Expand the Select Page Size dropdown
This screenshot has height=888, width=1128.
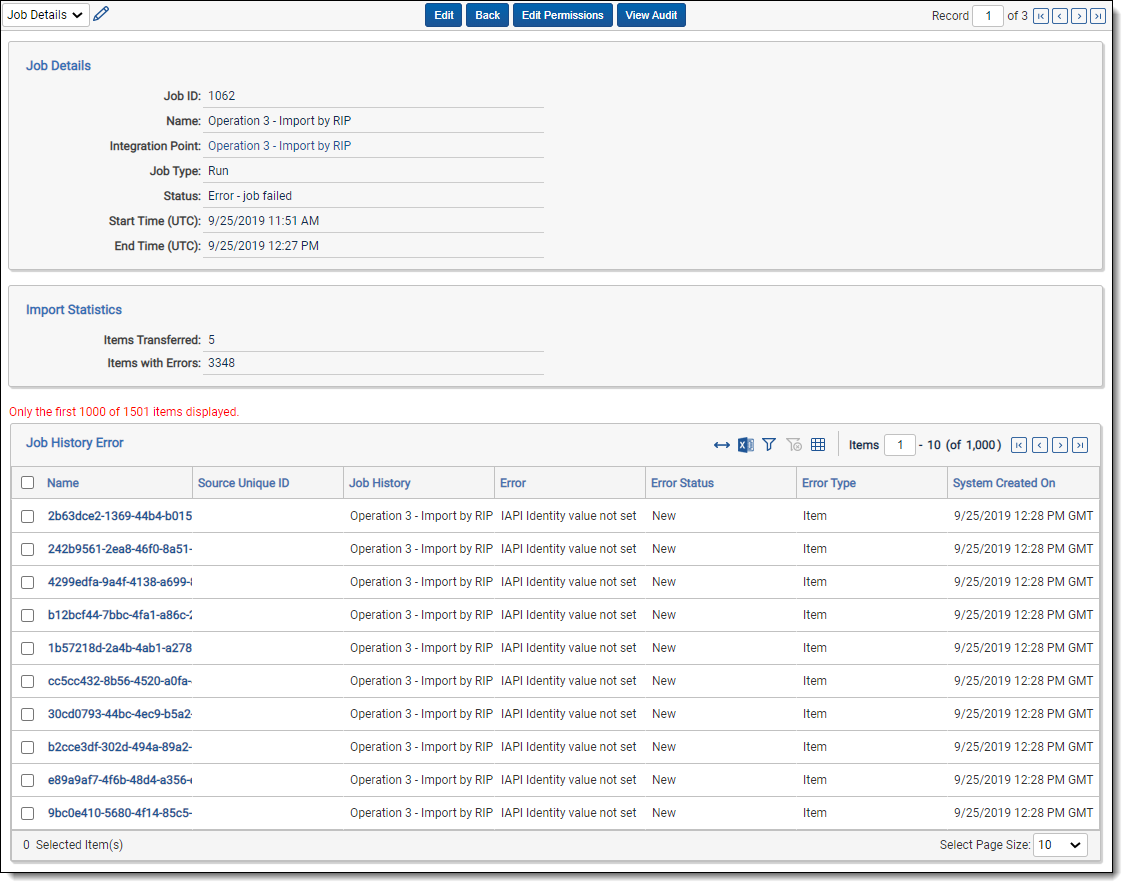coord(1060,845)
